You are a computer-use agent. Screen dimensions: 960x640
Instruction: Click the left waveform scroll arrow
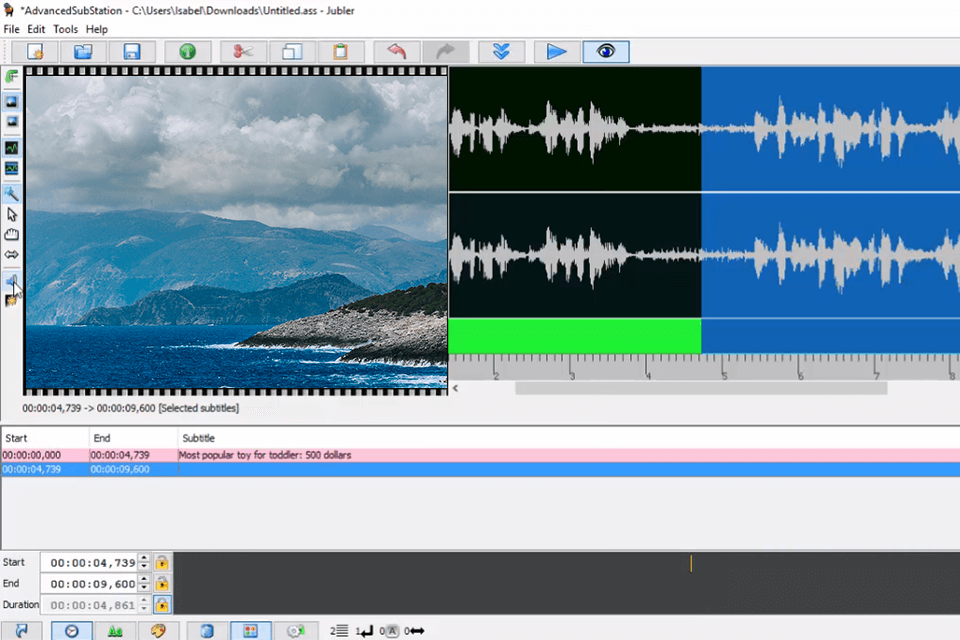point(456,388)
